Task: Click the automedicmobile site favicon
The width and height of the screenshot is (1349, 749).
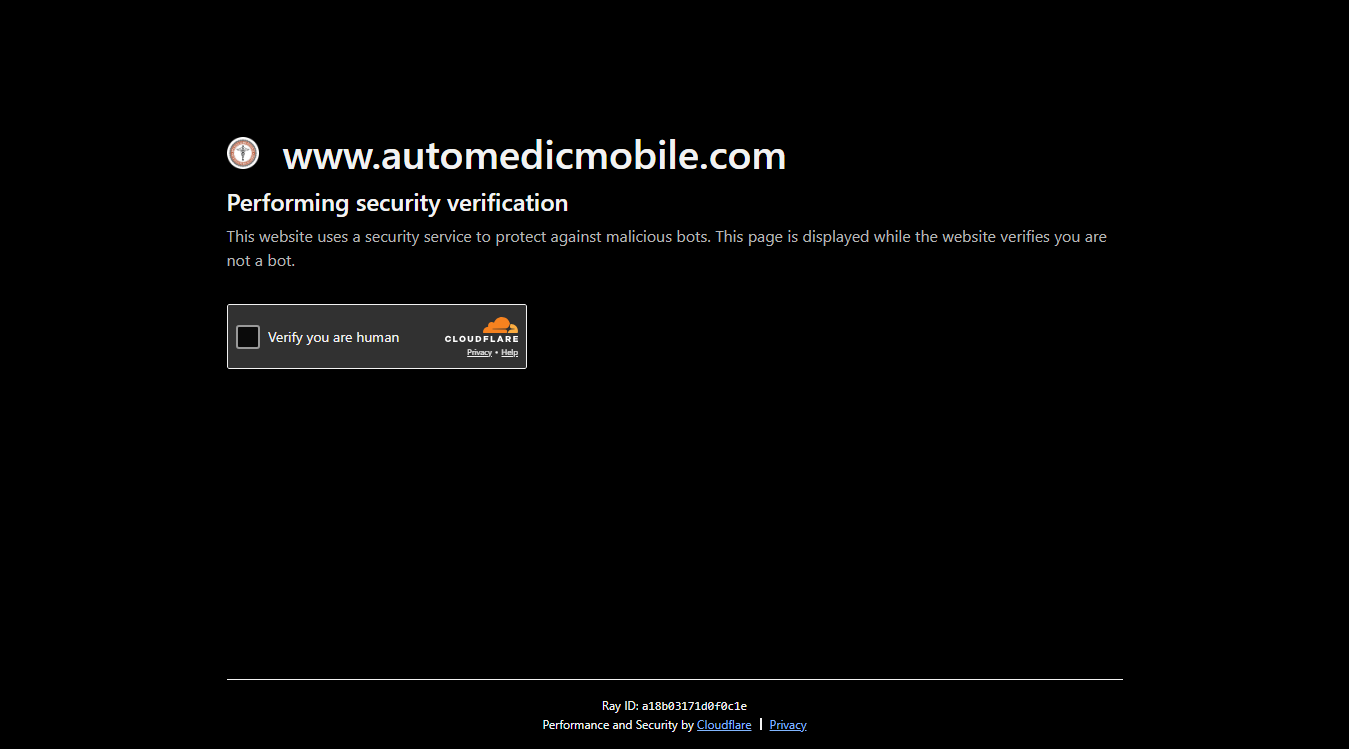Action: (x=243, y=153)
